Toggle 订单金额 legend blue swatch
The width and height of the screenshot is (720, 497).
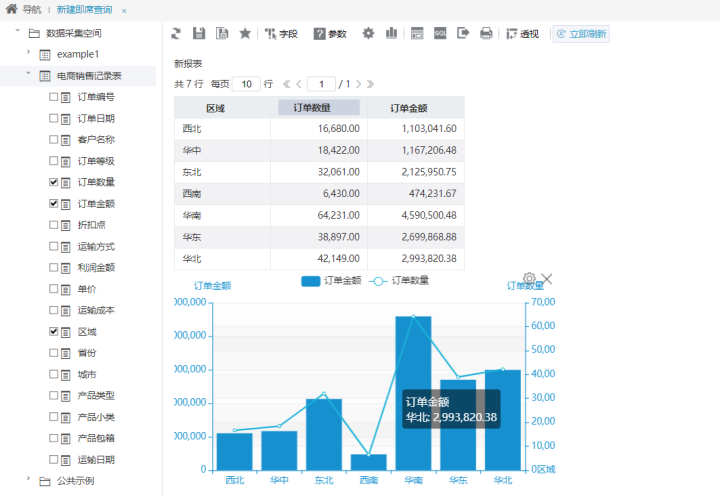click(x=310, y=281)
